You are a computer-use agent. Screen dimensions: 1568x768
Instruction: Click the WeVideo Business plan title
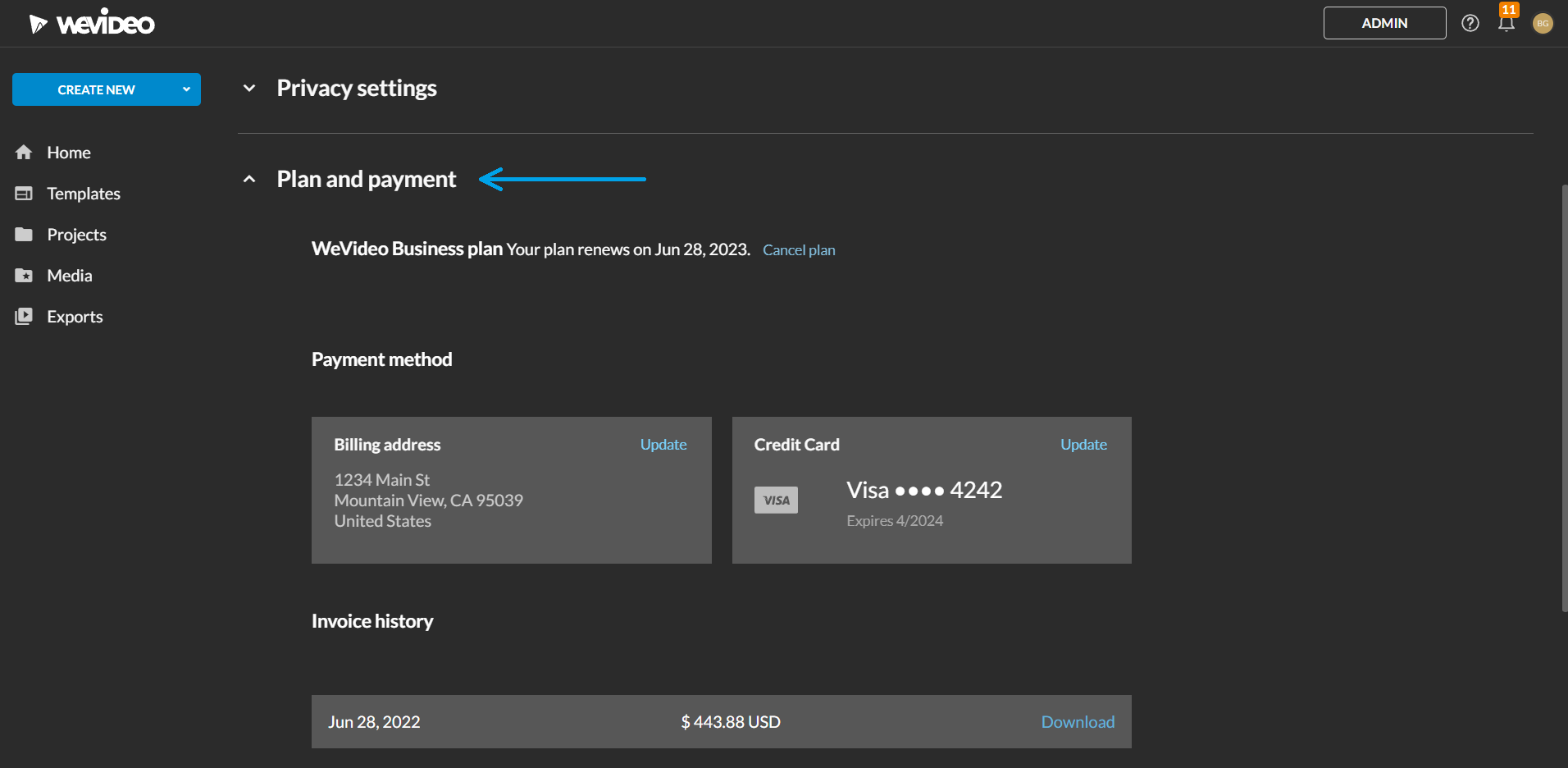click(x=407, y=249)
